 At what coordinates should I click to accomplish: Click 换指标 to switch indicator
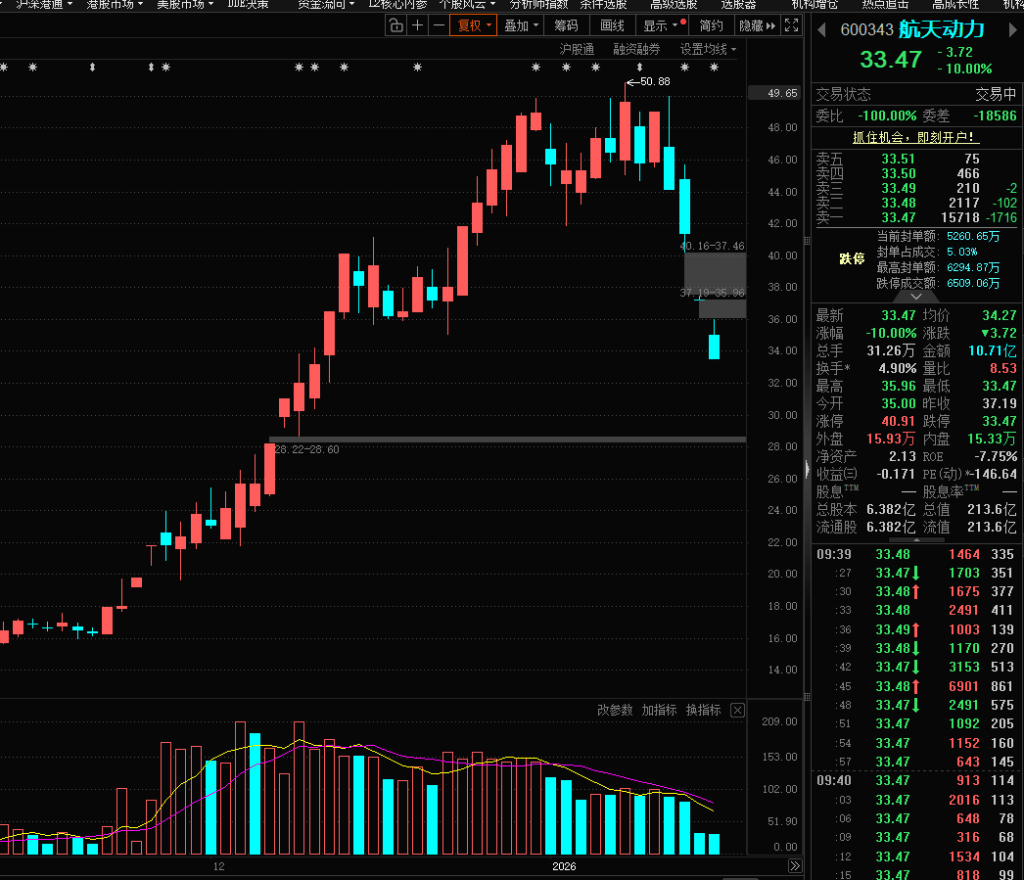tap(703, 710)
